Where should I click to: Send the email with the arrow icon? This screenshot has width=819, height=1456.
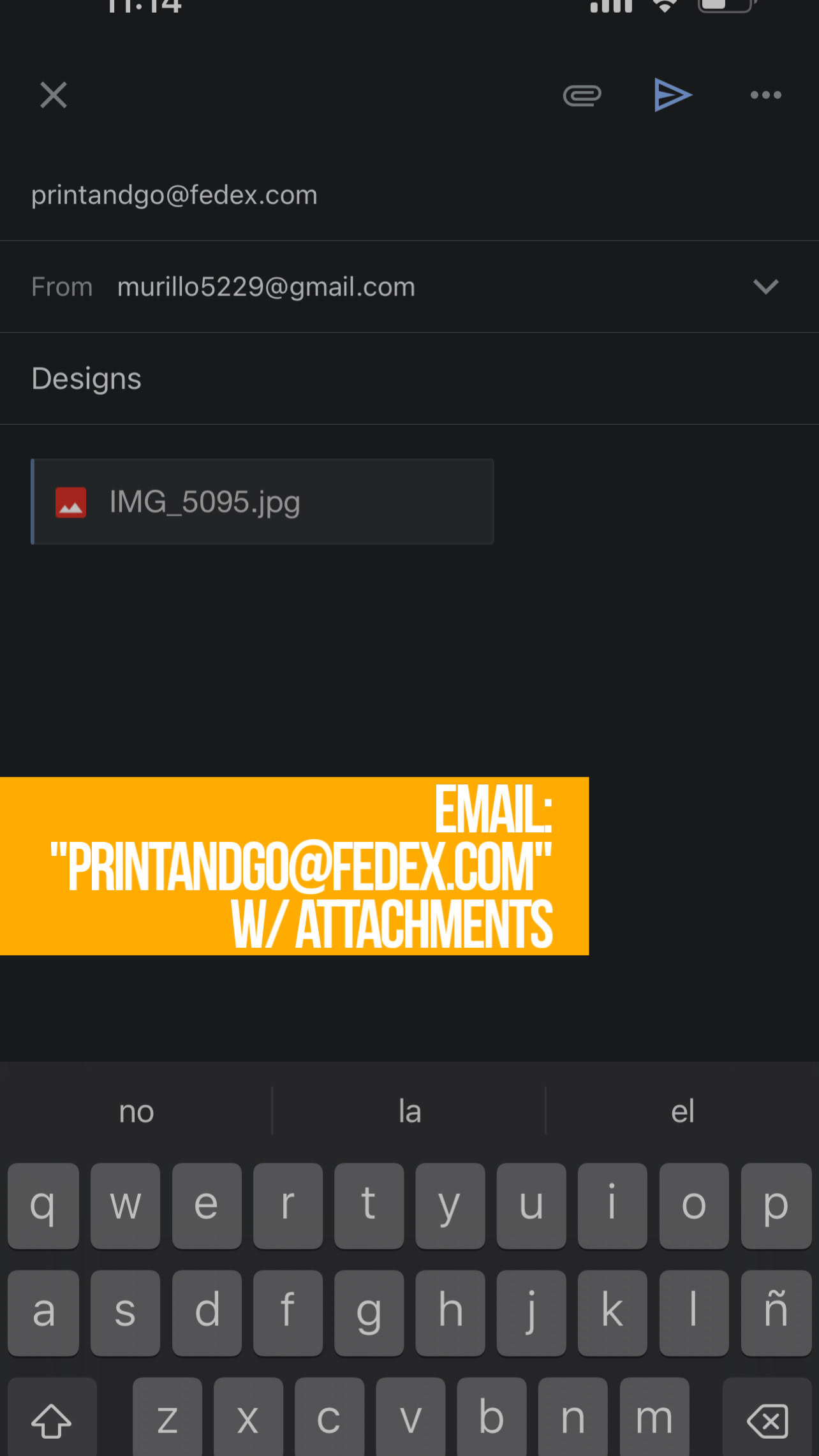pyautogui.click(x=673, y=96)
